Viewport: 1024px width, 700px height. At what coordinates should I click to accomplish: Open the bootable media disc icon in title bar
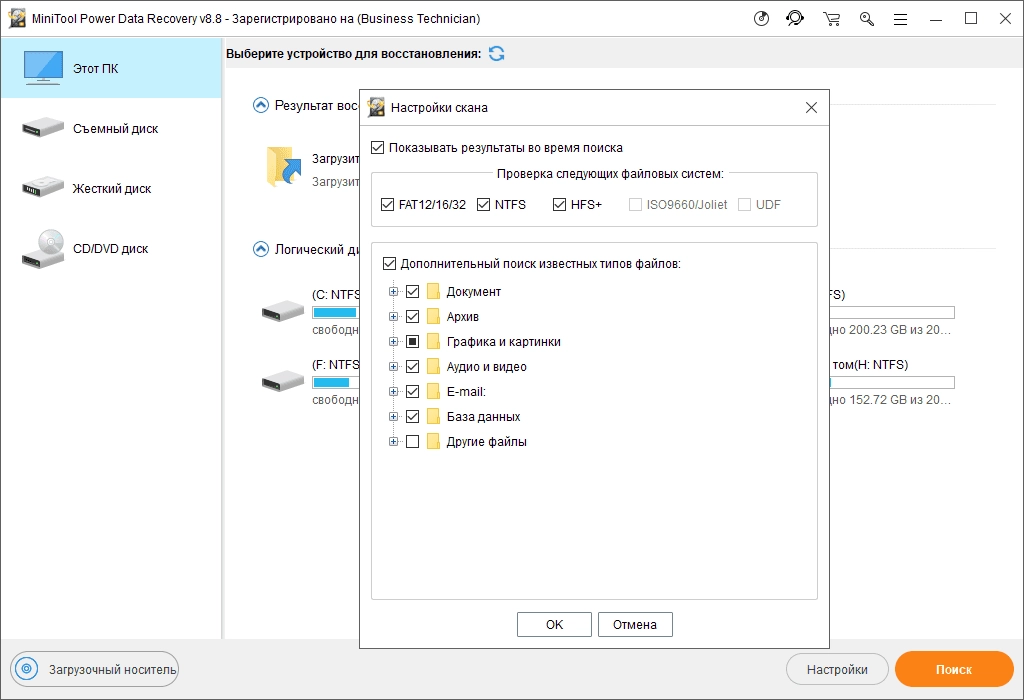(x=761, y=19)
